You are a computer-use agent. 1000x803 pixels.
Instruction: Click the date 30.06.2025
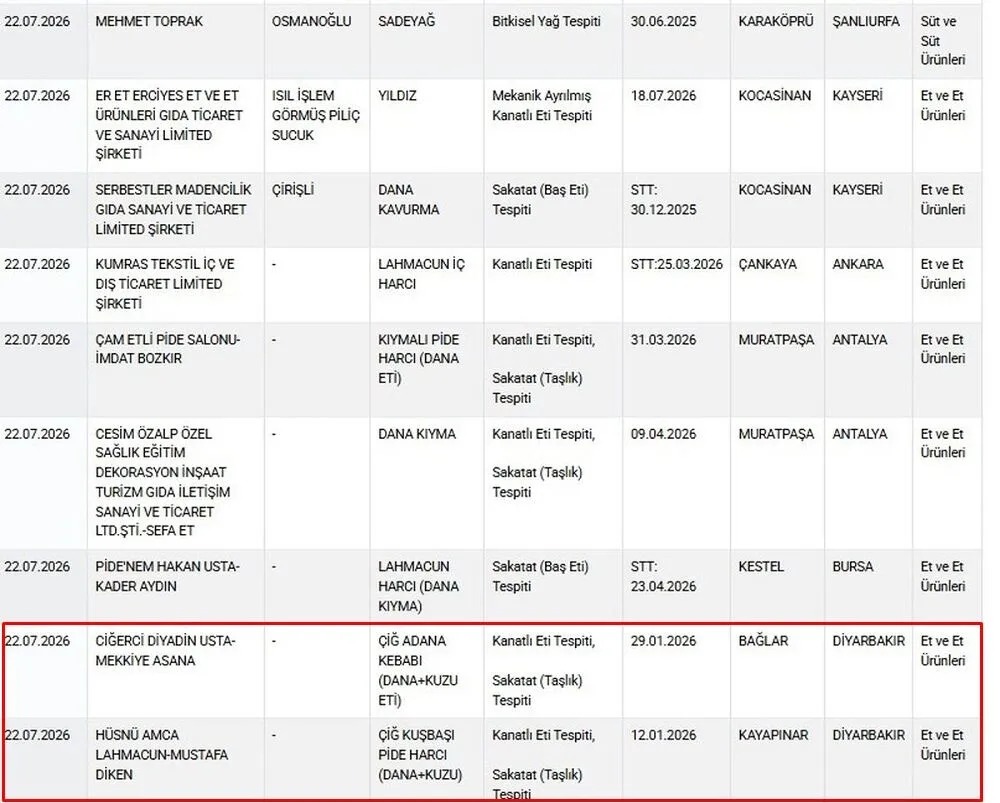click(663, 22)
